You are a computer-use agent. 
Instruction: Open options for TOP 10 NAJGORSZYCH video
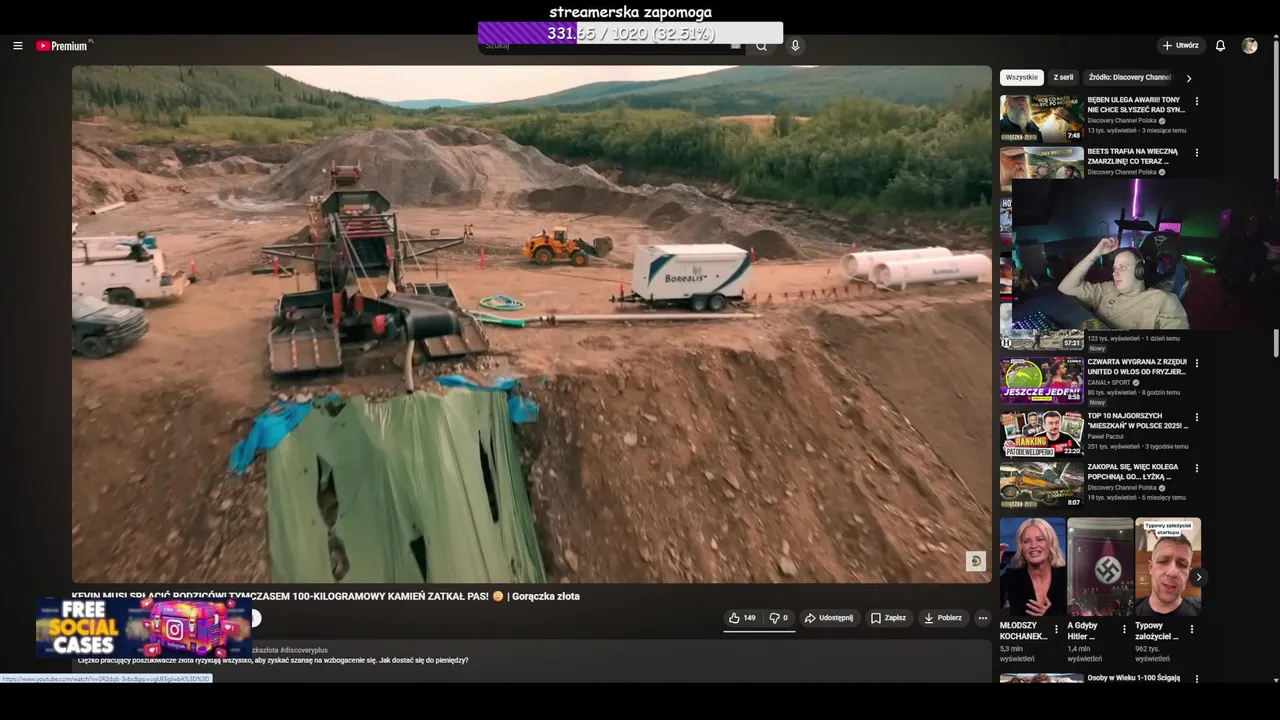(1196, 417)
